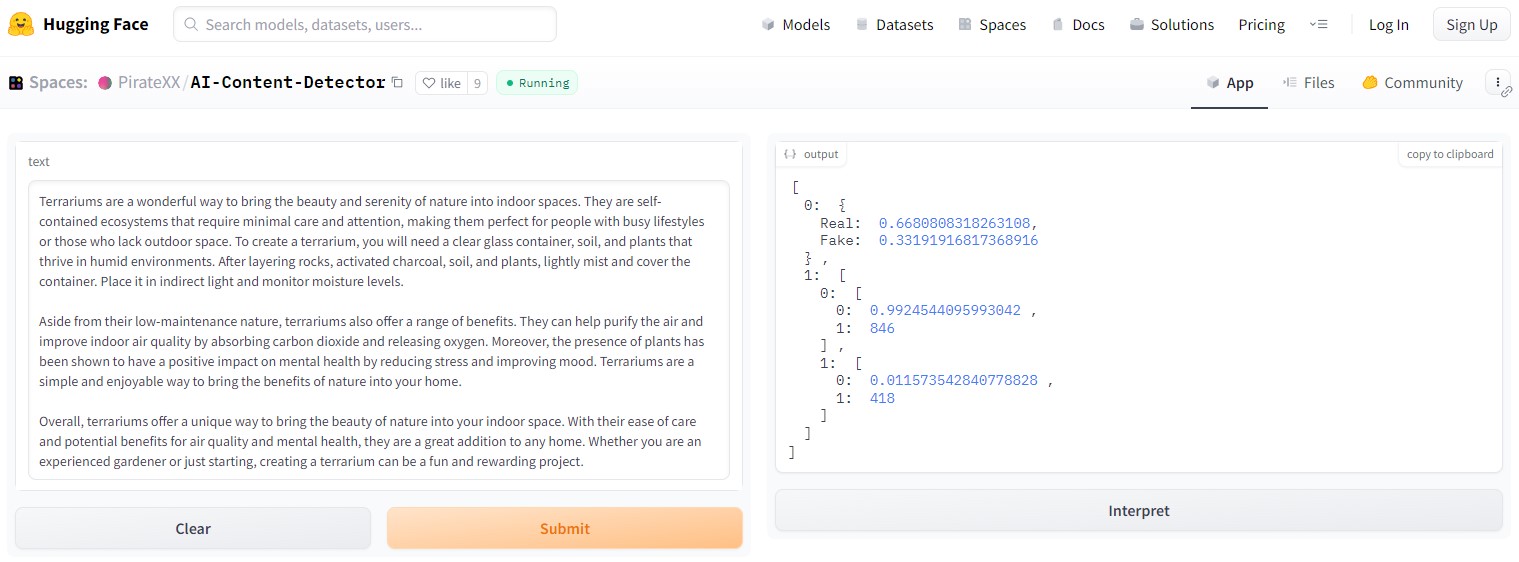Select the value 846

coord(882,329)
